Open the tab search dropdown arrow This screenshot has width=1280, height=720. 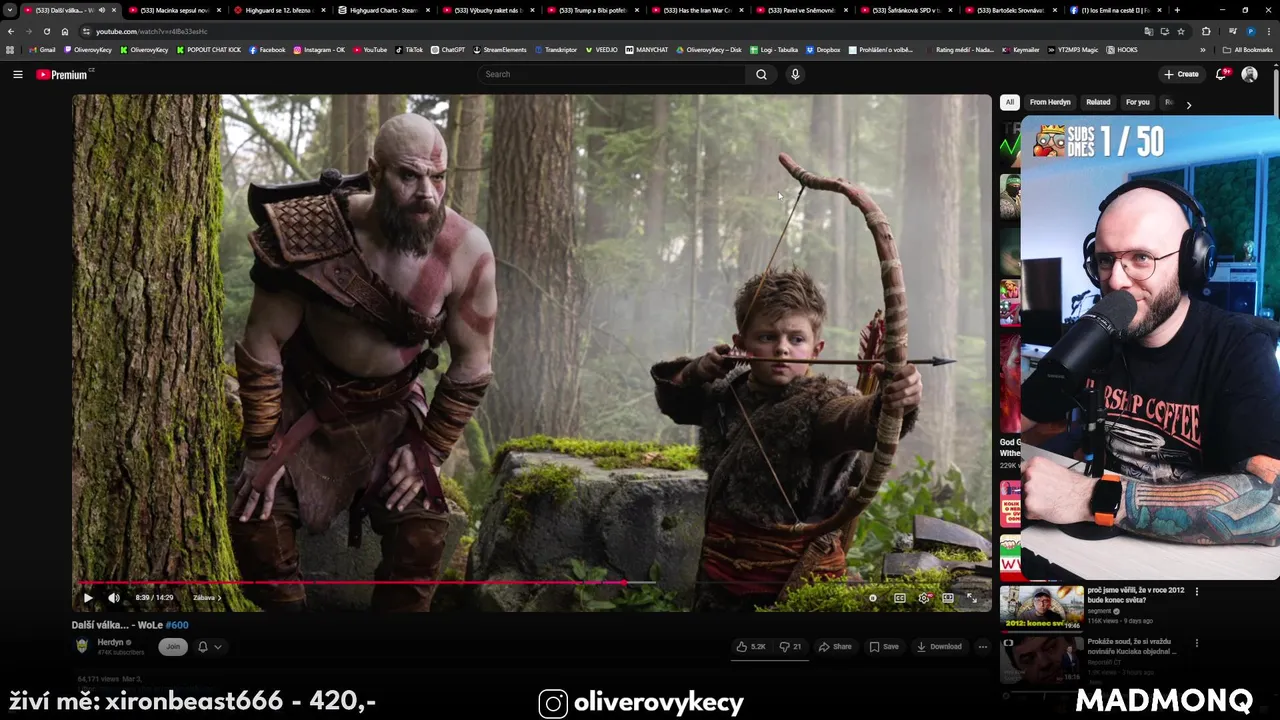(9, 10)
